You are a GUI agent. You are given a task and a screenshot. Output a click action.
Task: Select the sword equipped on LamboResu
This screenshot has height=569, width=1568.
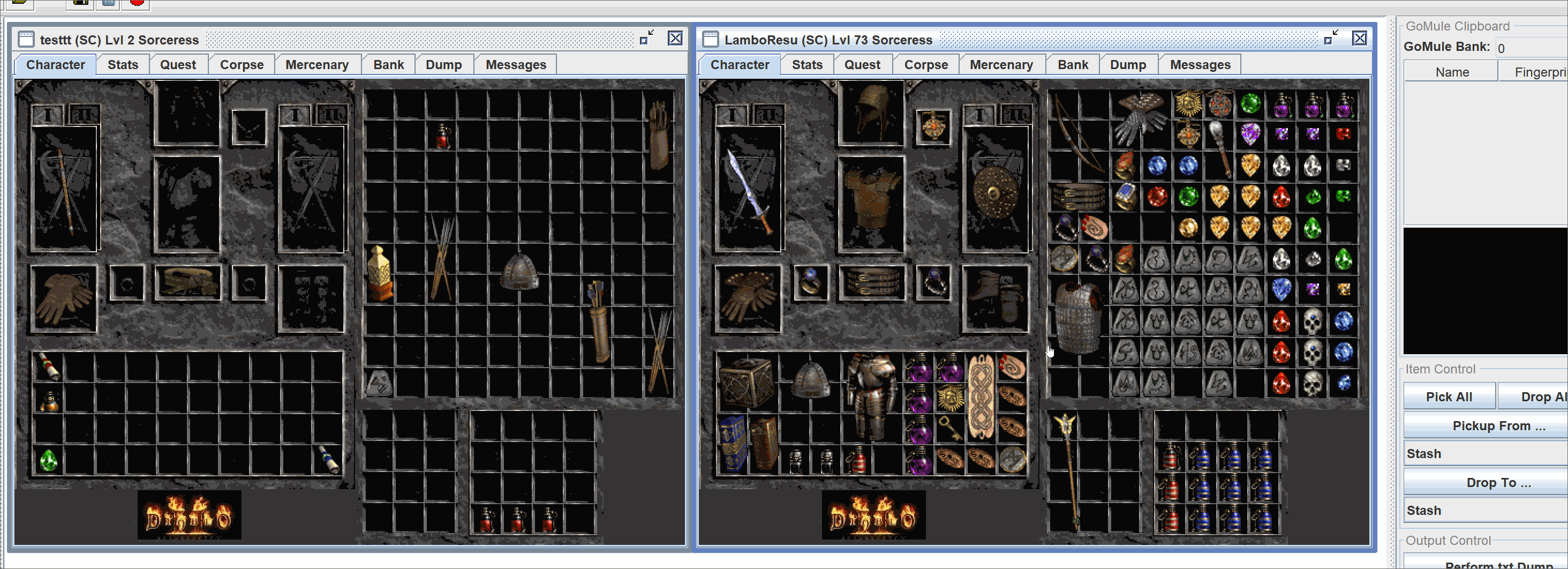(x=749, y=191)
